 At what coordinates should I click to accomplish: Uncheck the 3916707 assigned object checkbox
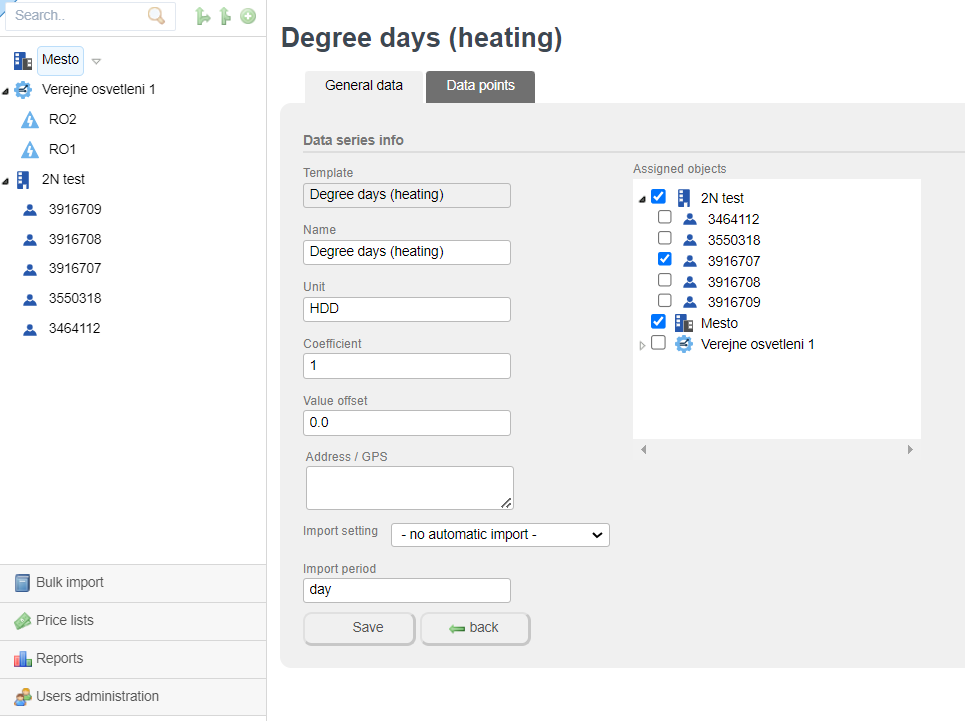(x=664, y=259)
